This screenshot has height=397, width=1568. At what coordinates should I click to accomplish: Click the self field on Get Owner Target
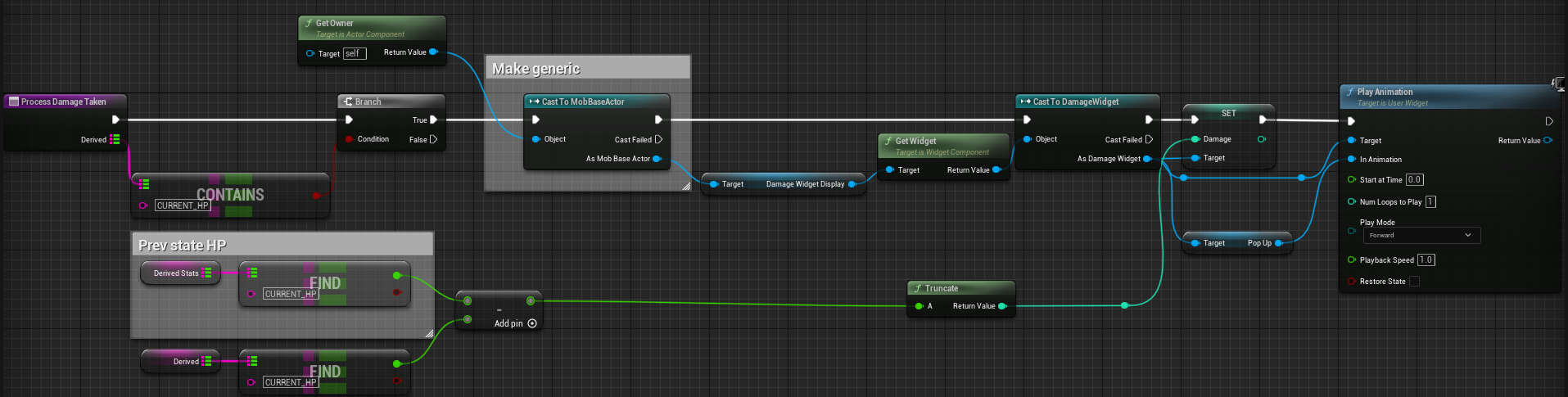354,53
